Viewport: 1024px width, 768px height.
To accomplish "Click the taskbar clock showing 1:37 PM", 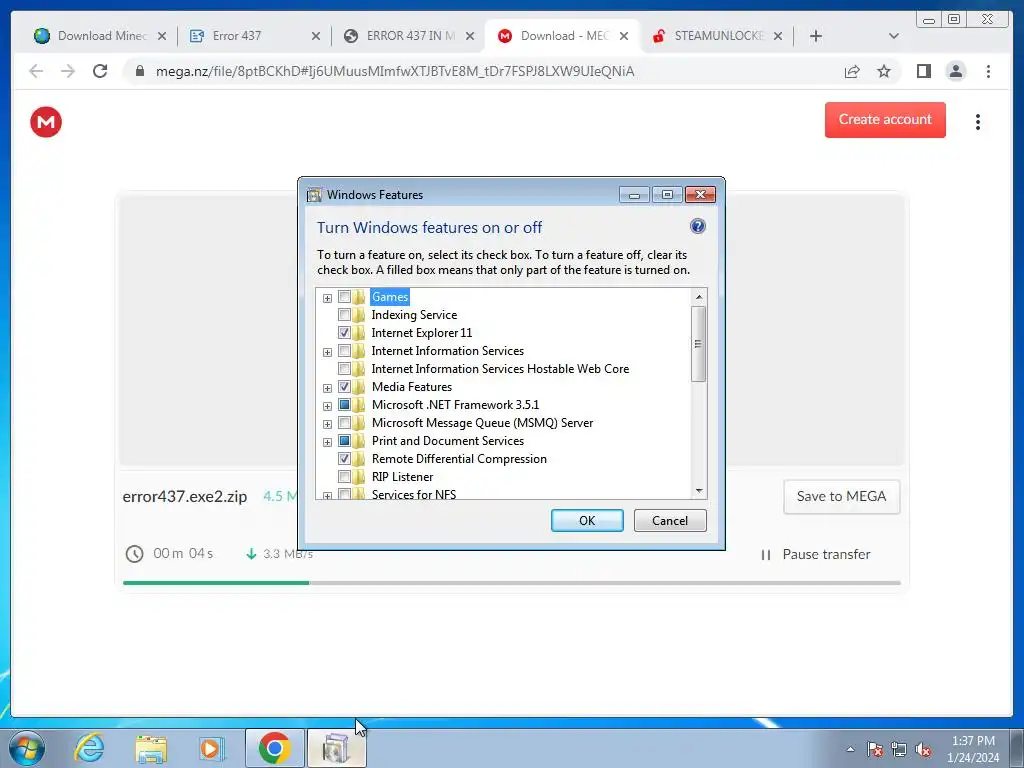I will click(973, 749).
